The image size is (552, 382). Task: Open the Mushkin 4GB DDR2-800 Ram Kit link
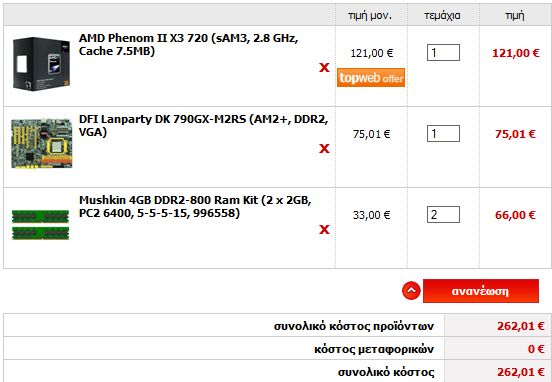(x=195, y=207)
